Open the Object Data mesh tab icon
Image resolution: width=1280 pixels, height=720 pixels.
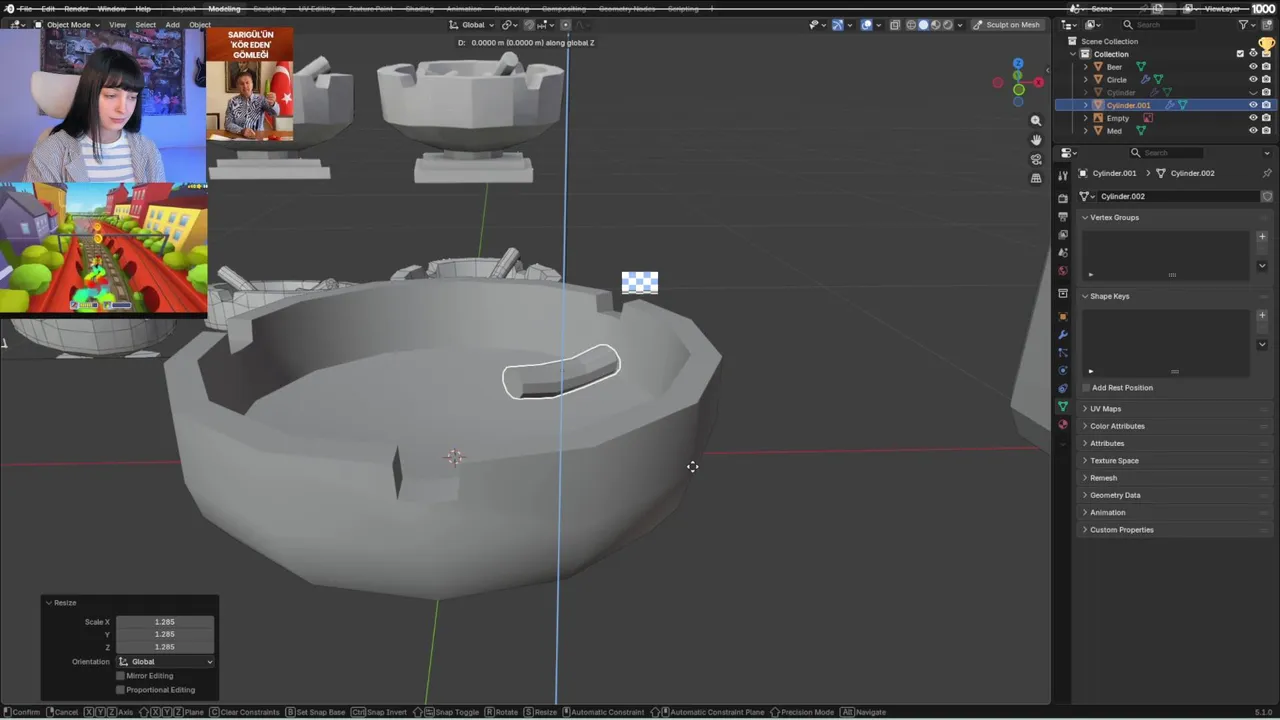1063,406
